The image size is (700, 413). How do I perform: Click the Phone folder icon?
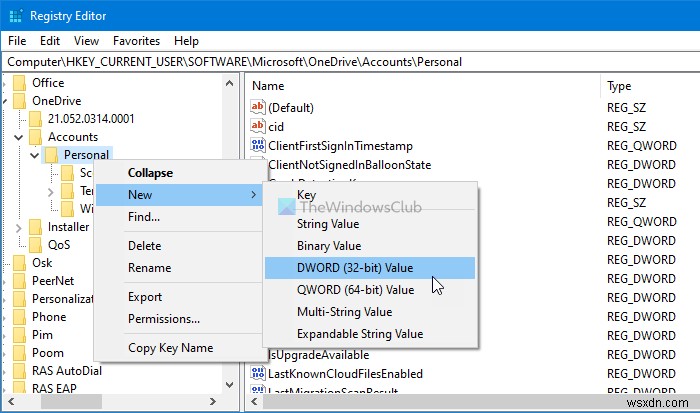click(20, 317)
